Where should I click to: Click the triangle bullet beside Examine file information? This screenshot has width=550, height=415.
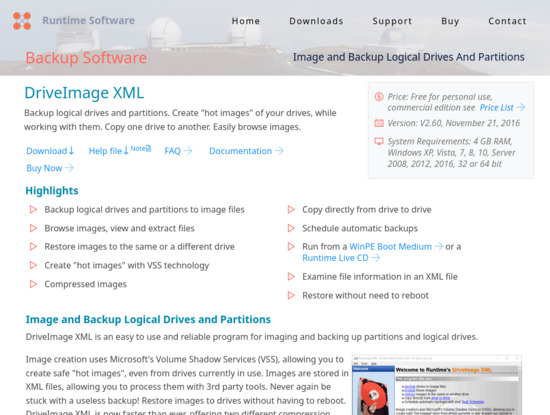pyautogui.click(x=291, y=276)
